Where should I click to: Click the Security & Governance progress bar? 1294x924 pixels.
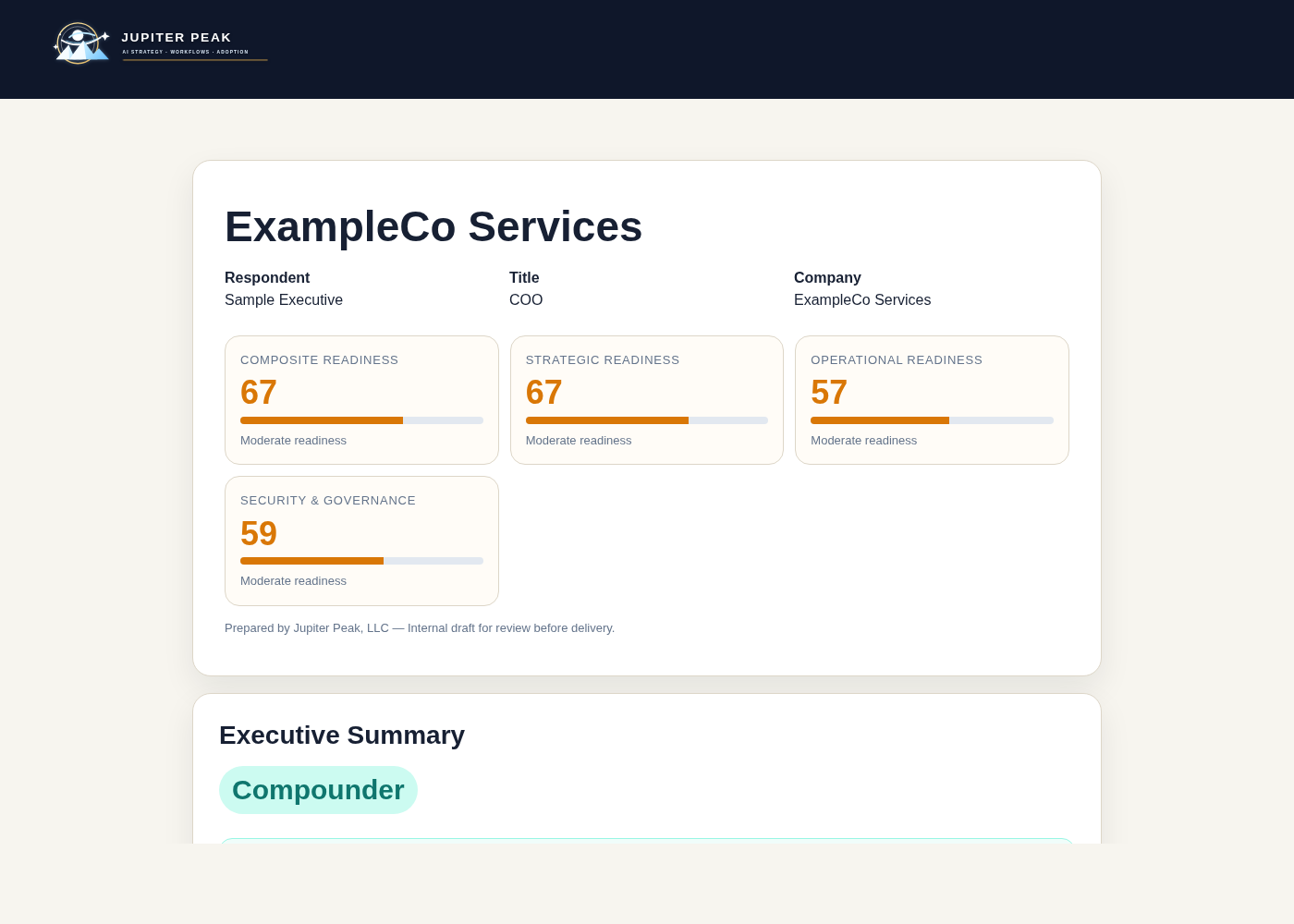(361, 561)
